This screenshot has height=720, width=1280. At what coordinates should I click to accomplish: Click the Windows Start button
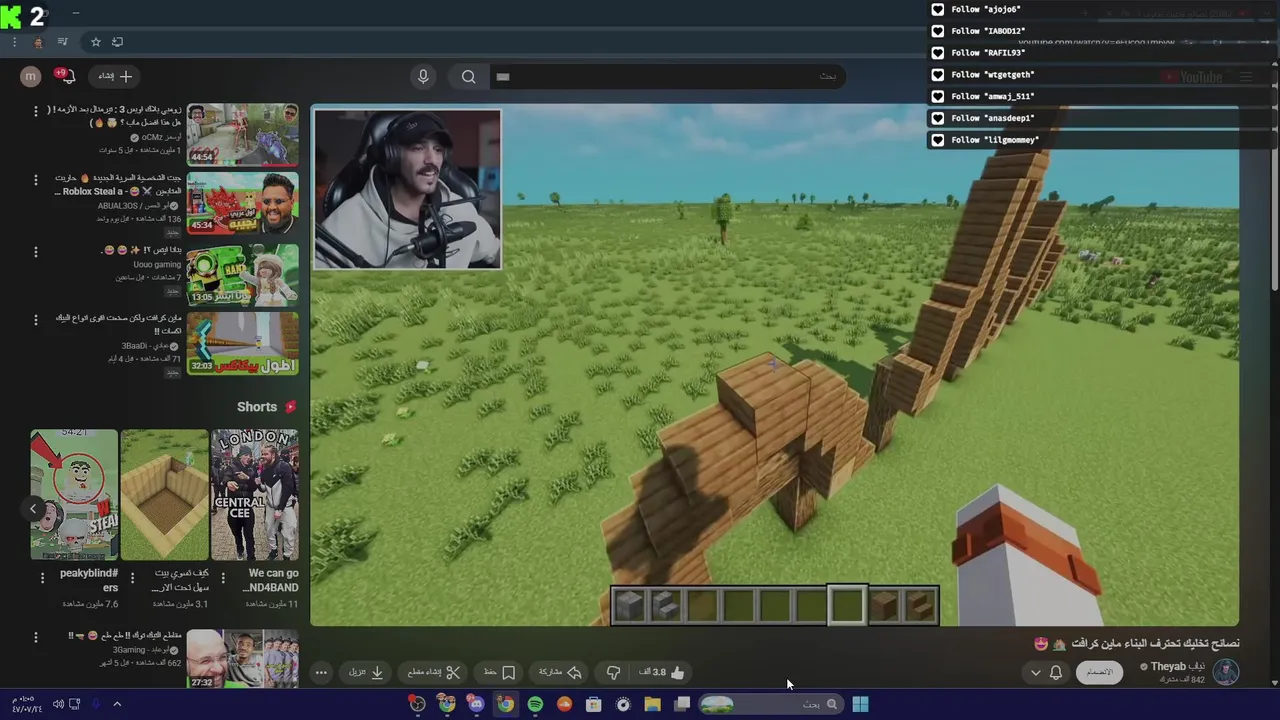tap(860, 704)
